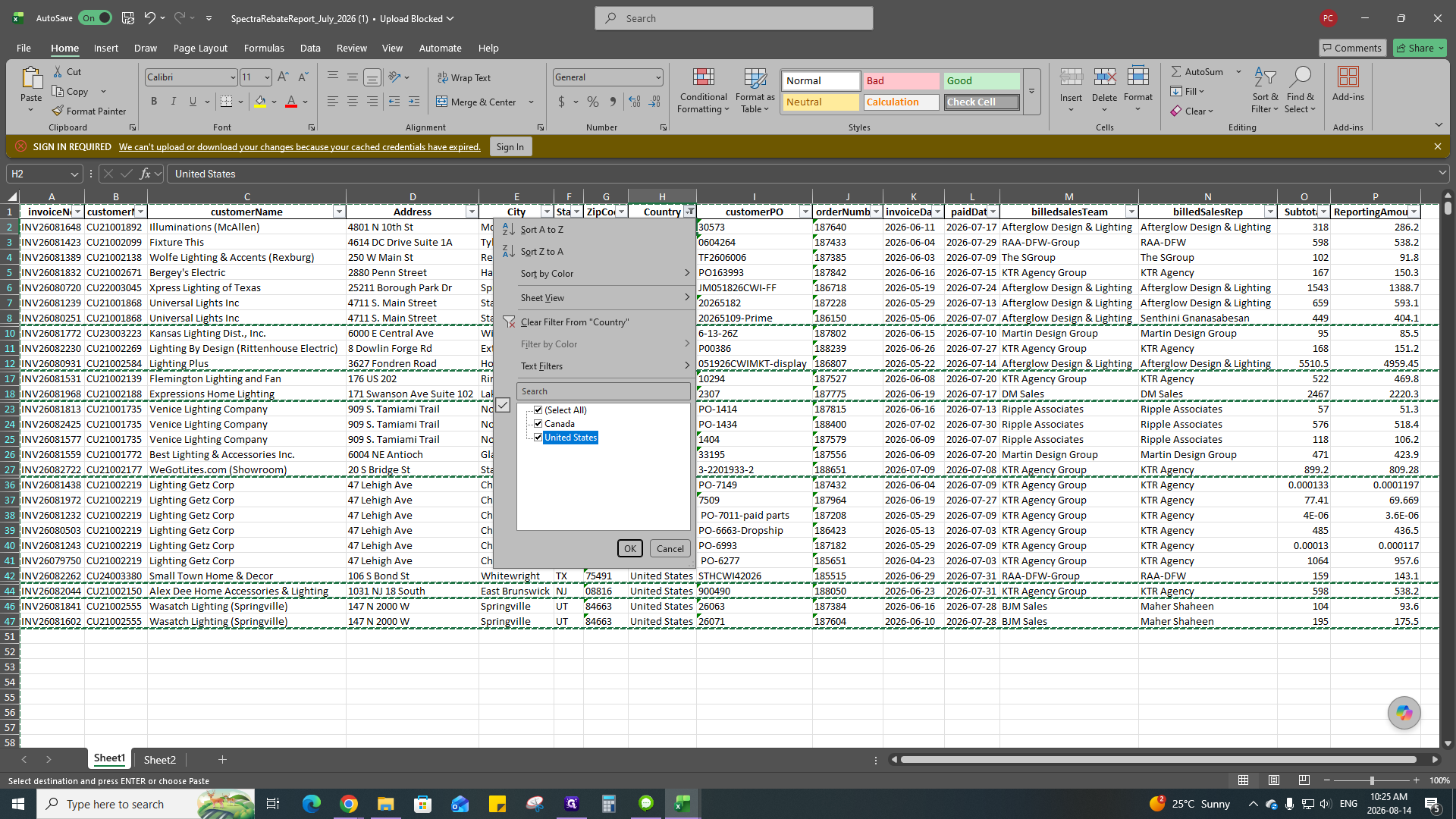
Task: Decrease font size with the smaller A icon
Action: tap(303, 77)
